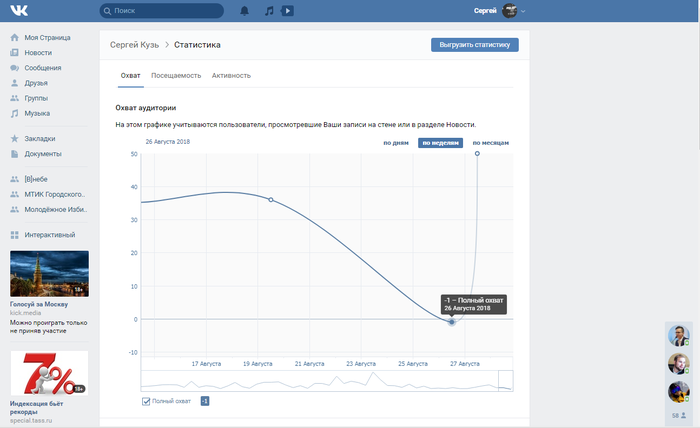This screenshot has width=700, height=428.
Task: Open Друзья from the sidebar
Action: (36, 83)
